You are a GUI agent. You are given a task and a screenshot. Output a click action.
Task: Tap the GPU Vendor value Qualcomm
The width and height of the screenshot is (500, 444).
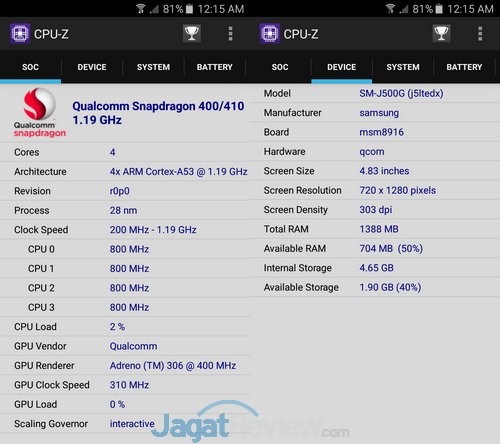pos(133,346)
